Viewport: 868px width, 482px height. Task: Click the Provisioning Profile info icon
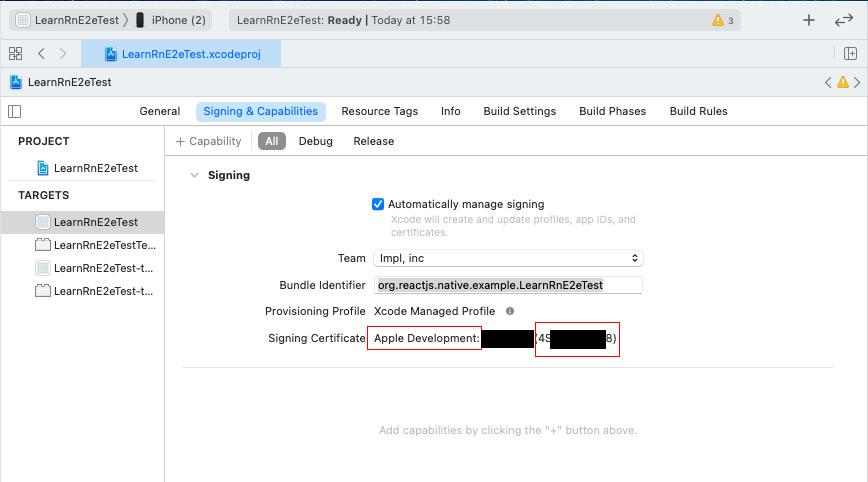pos(510,311)
